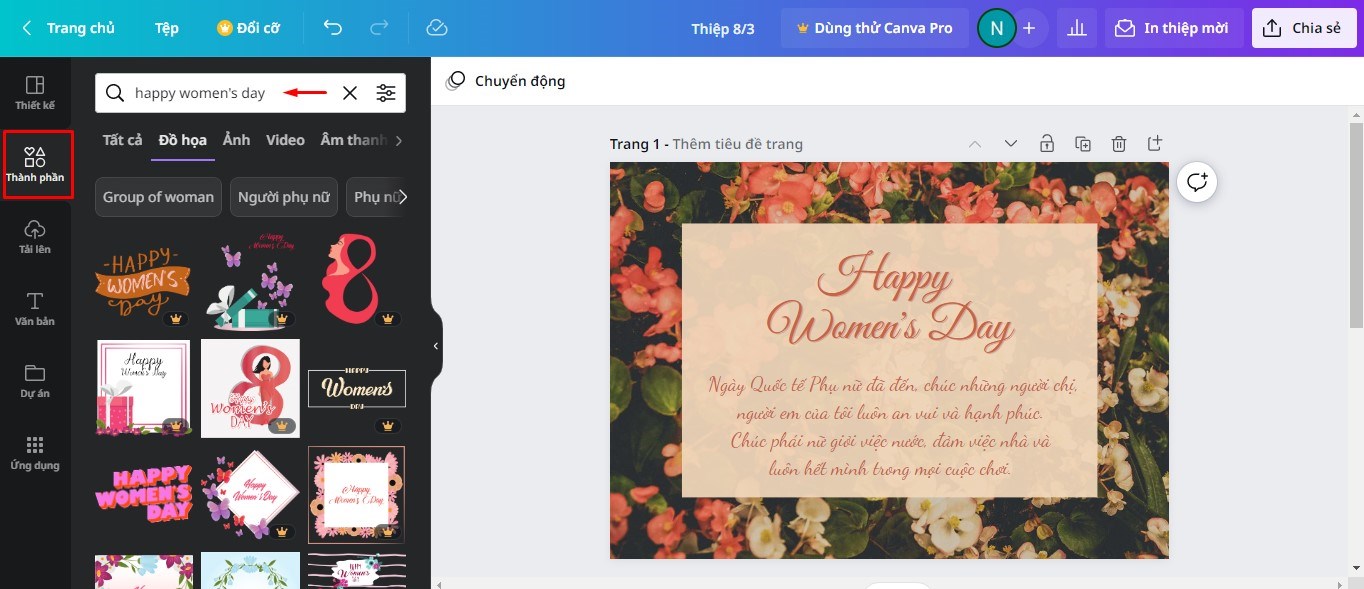Redo the last undone action

point(380,28)
